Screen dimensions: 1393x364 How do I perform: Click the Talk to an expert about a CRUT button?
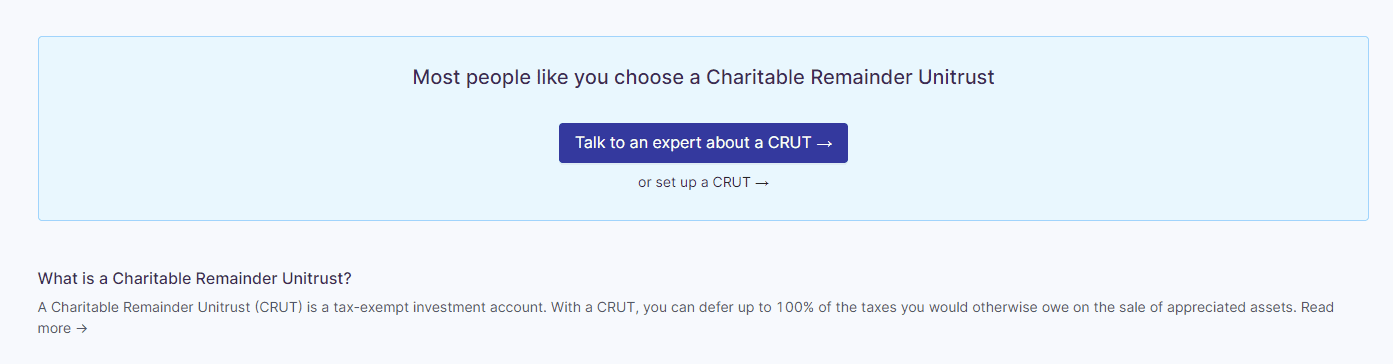click(x=703, y=143)
